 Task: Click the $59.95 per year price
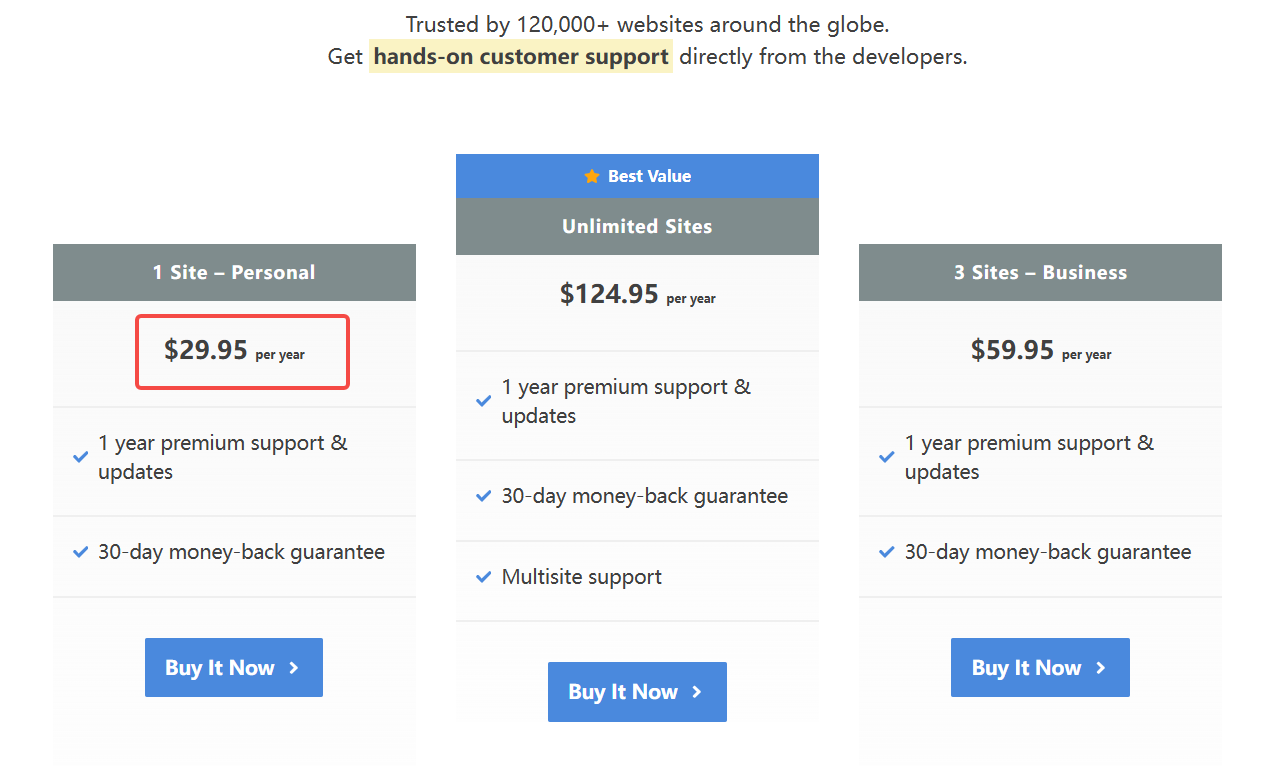(1040, 351)
